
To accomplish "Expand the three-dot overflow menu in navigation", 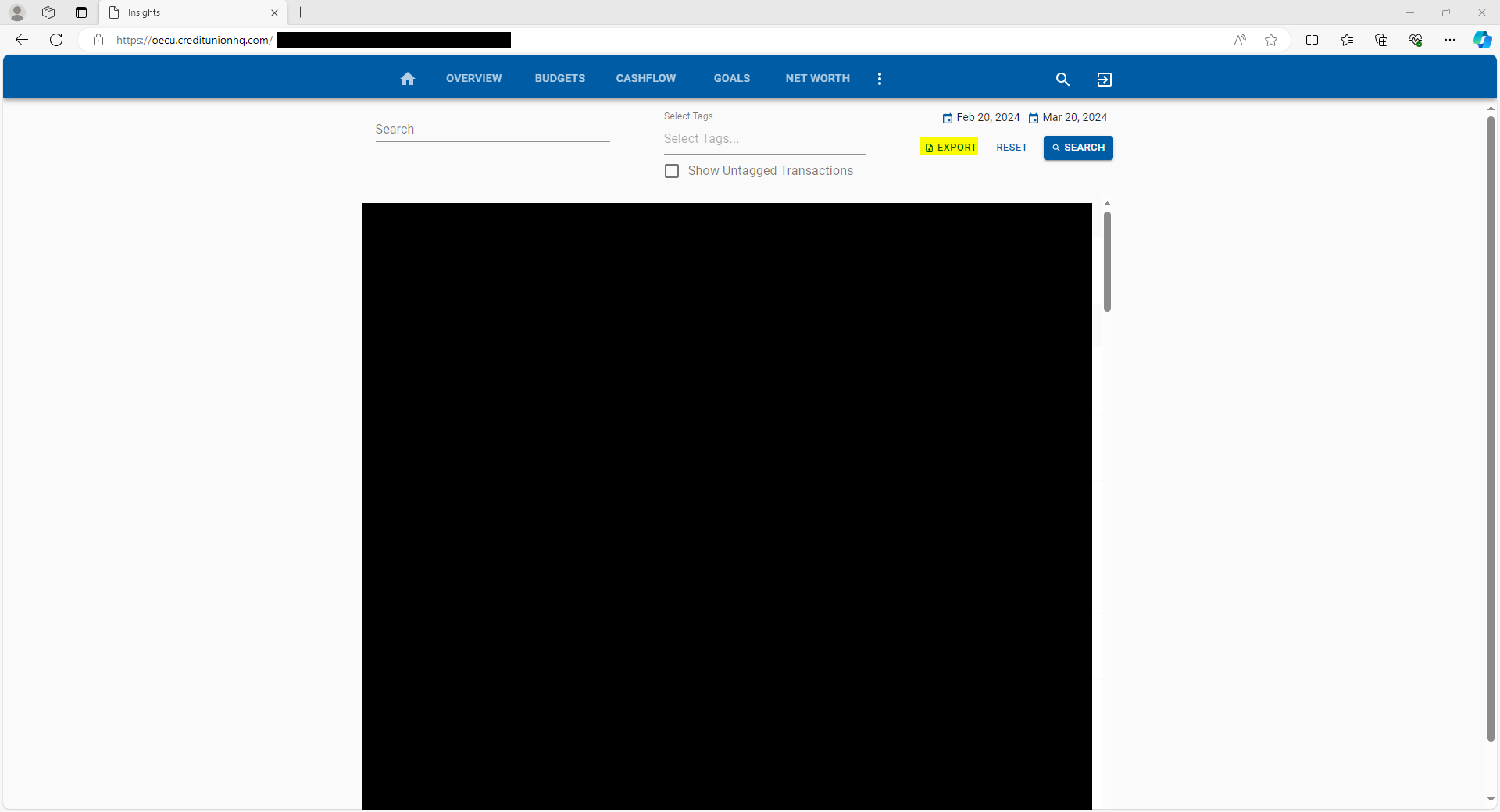I will [x=879, y=78].
